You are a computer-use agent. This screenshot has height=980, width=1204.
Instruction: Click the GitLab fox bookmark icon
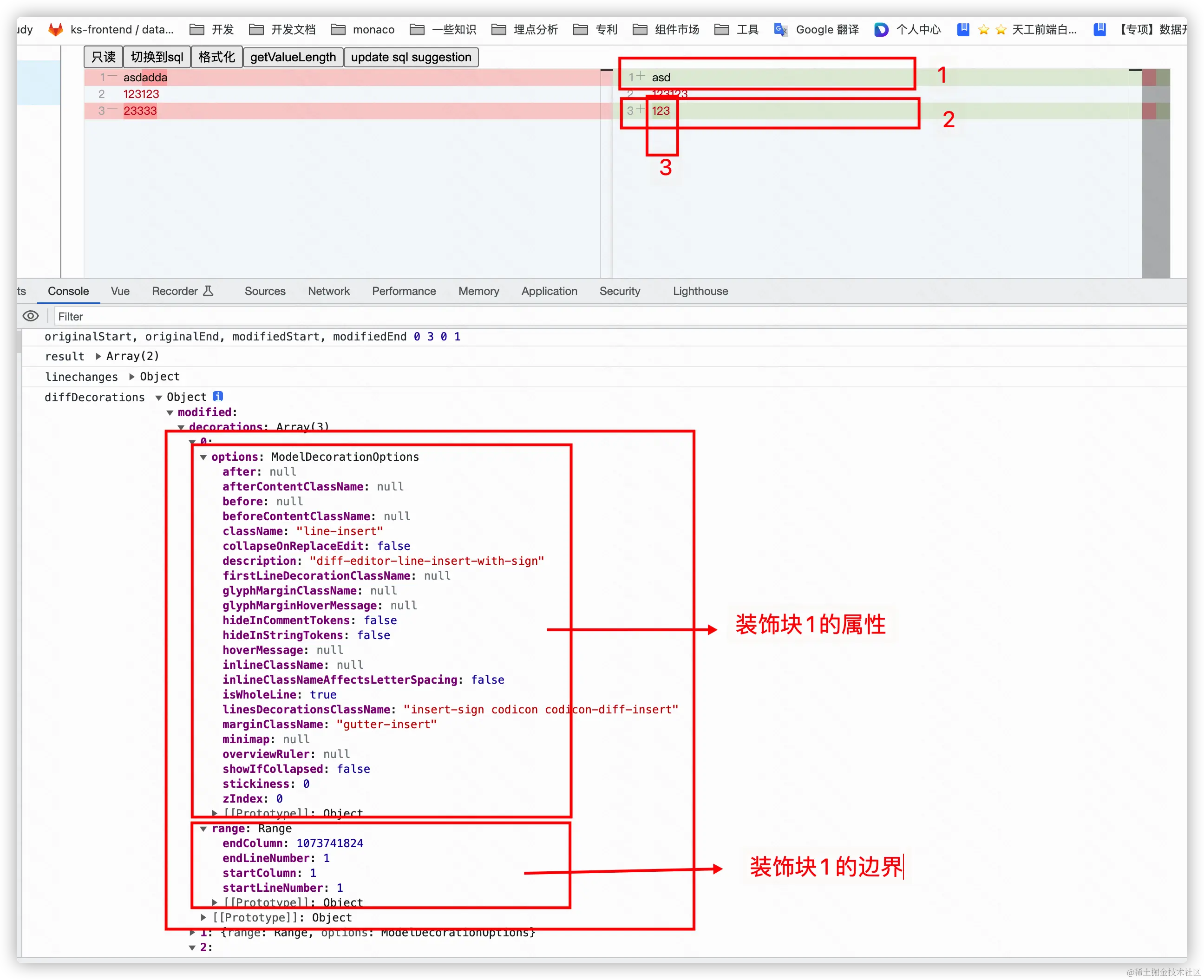[x=55, y=29]
